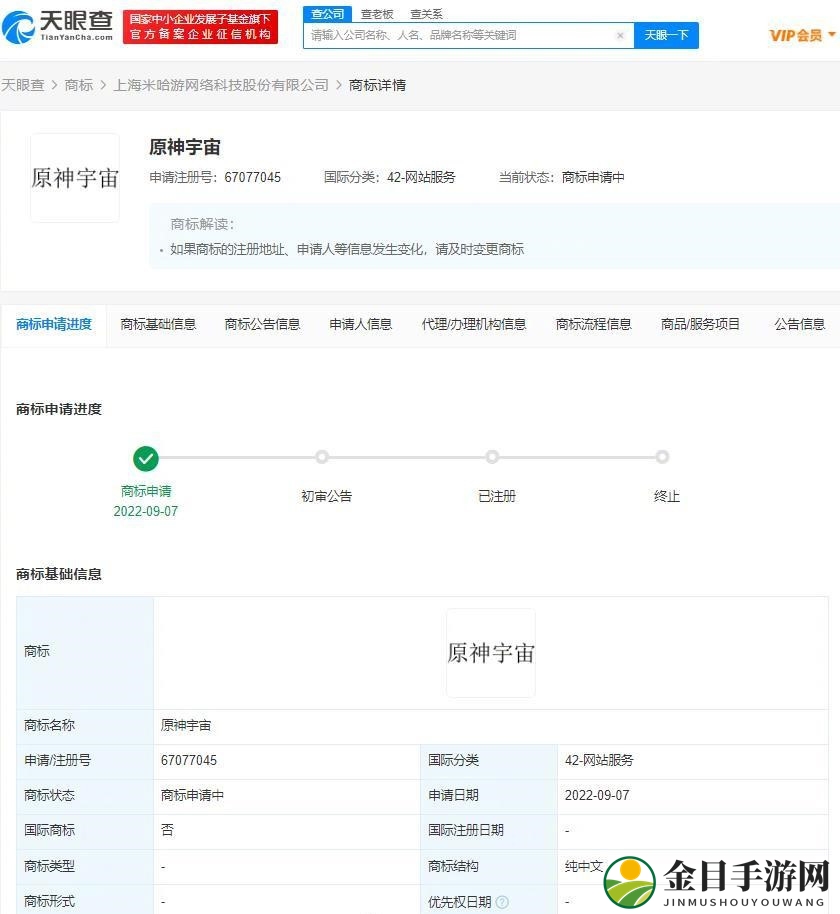Click the 原神宇宙 page title
The width and height of the screenshot is (840, 914).
point(185,147)
